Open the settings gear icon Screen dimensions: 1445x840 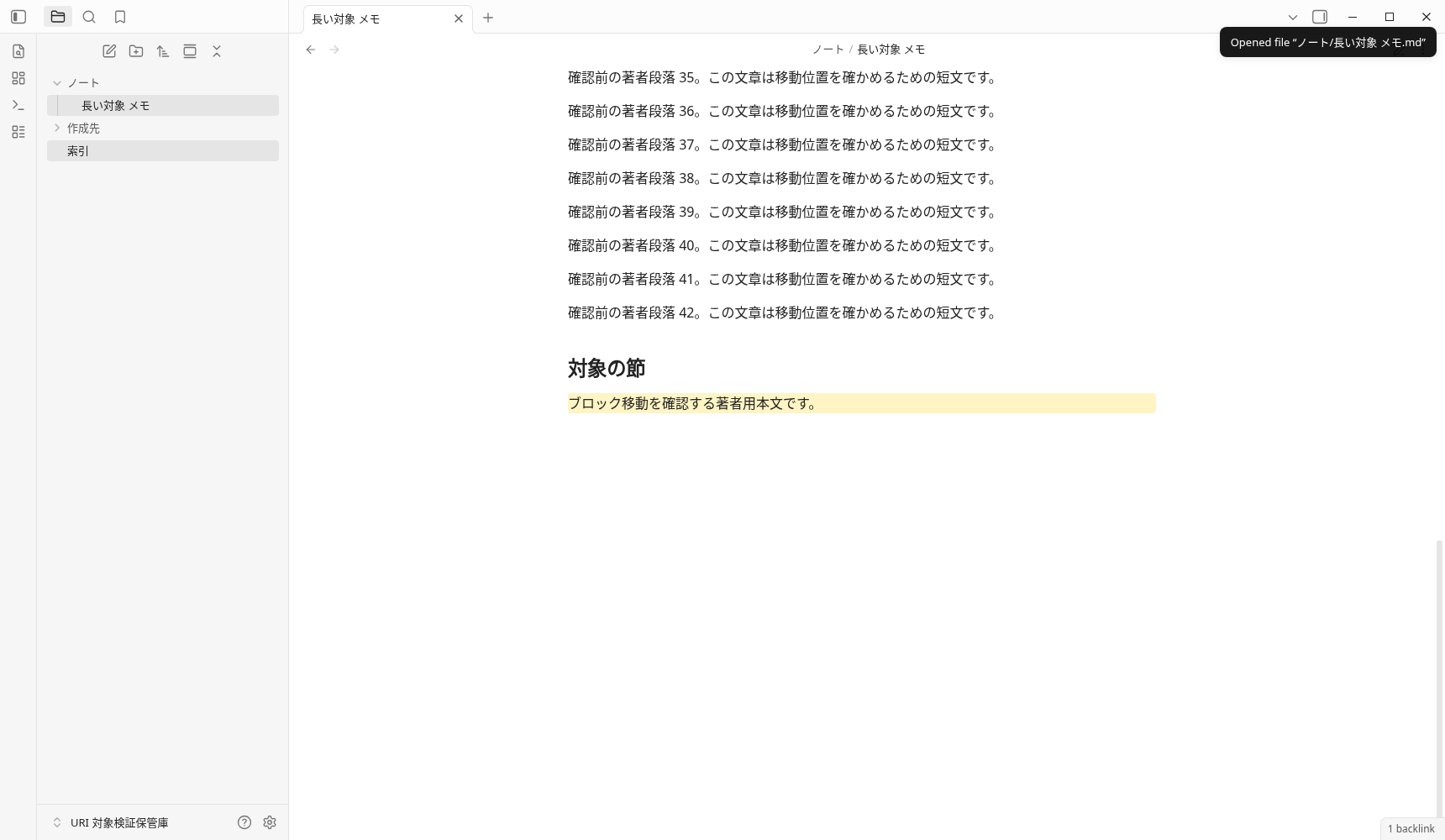(x=270, y=822)
